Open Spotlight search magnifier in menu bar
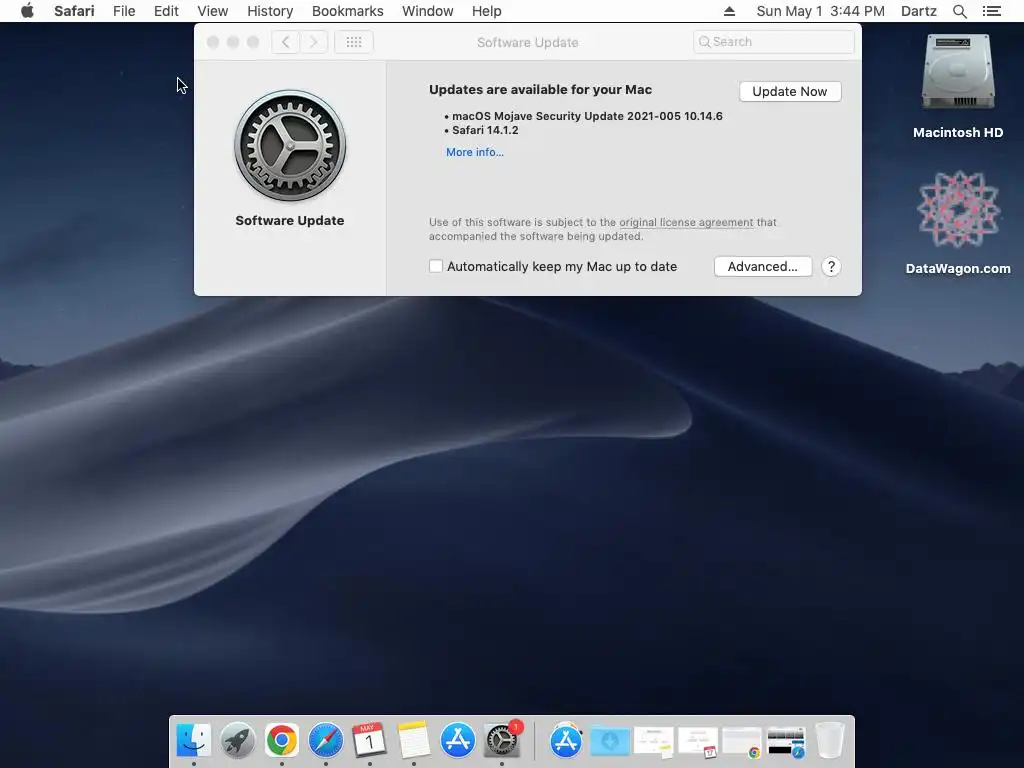Viewport: 1024px width, 768px height. click(x=959, y=11)
